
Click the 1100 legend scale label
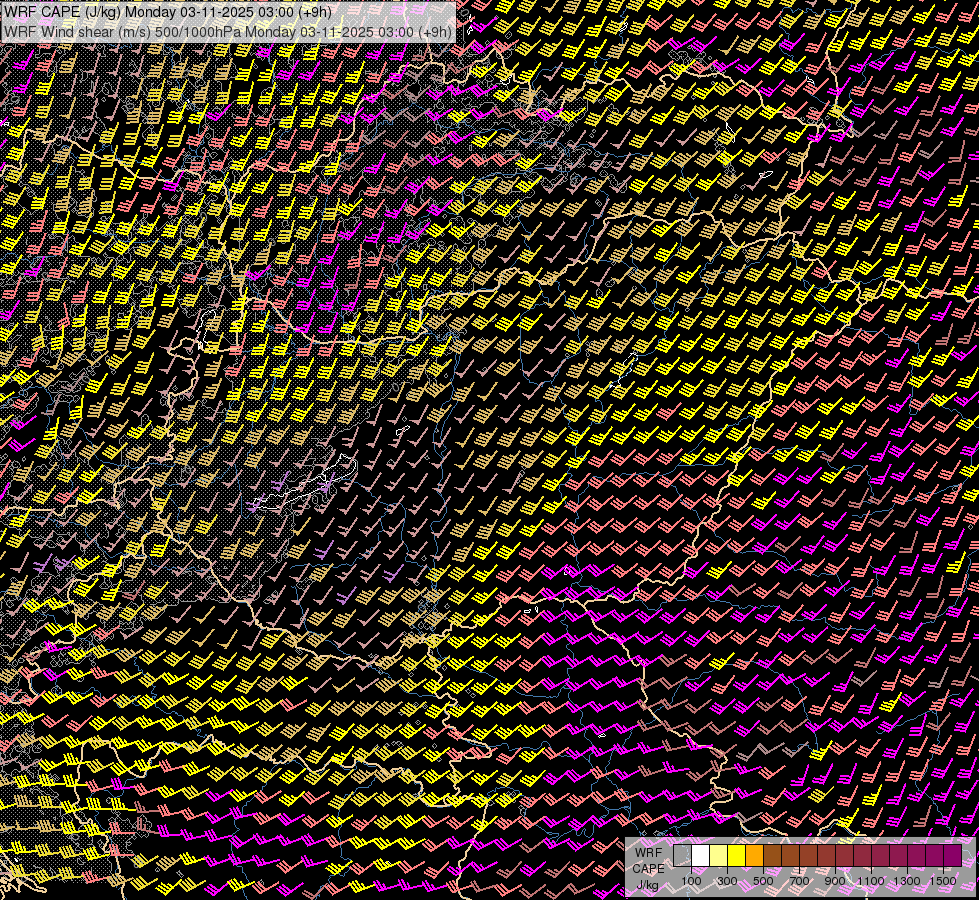pos(871,881)
